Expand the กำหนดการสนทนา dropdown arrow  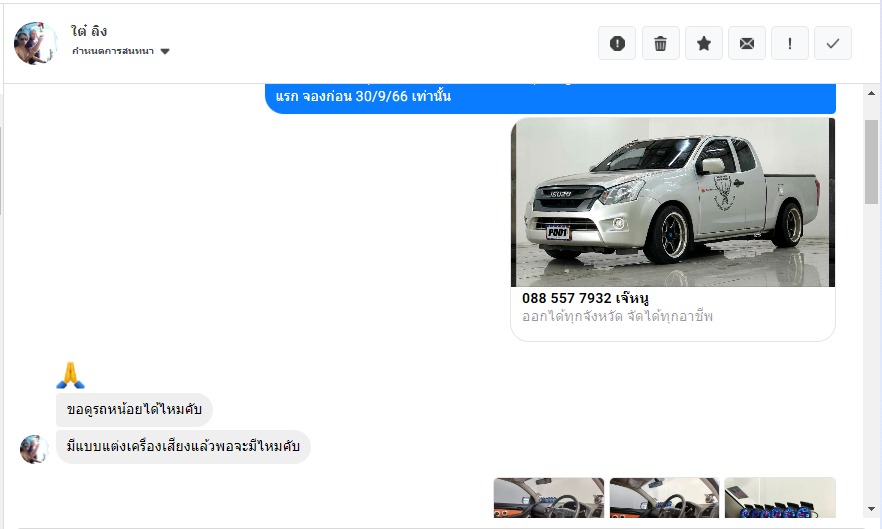(x=165, y=51)
